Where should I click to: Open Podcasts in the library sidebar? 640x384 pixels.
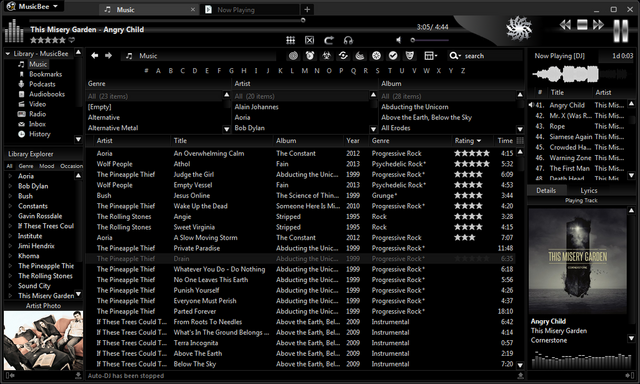pyautogui.click(x=42, y=84)
